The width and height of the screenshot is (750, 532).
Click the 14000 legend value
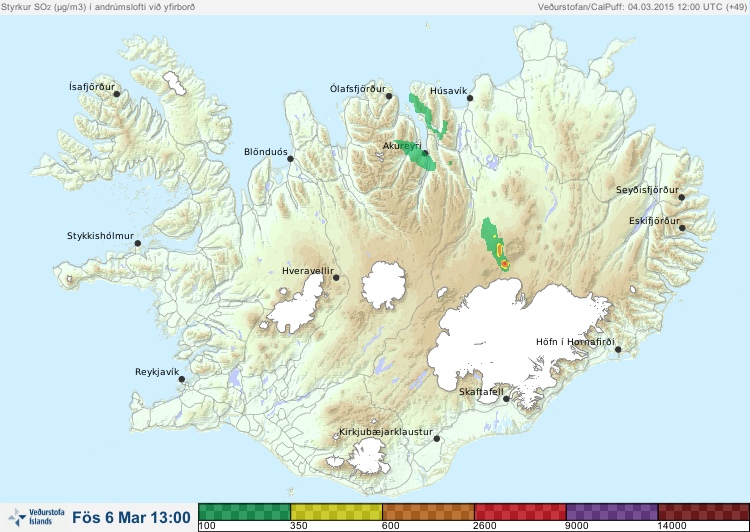point(672,526)
